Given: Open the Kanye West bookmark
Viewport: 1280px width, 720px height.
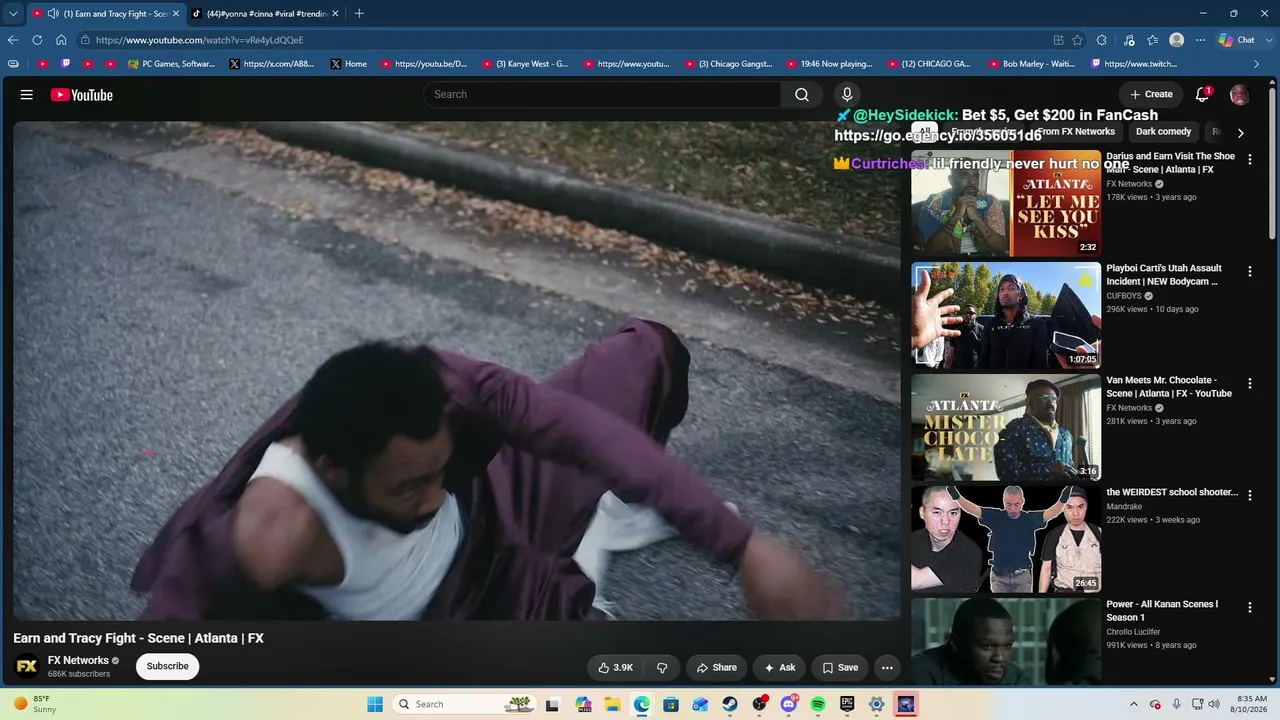Looking at the screenshot, I should (525, 64).
